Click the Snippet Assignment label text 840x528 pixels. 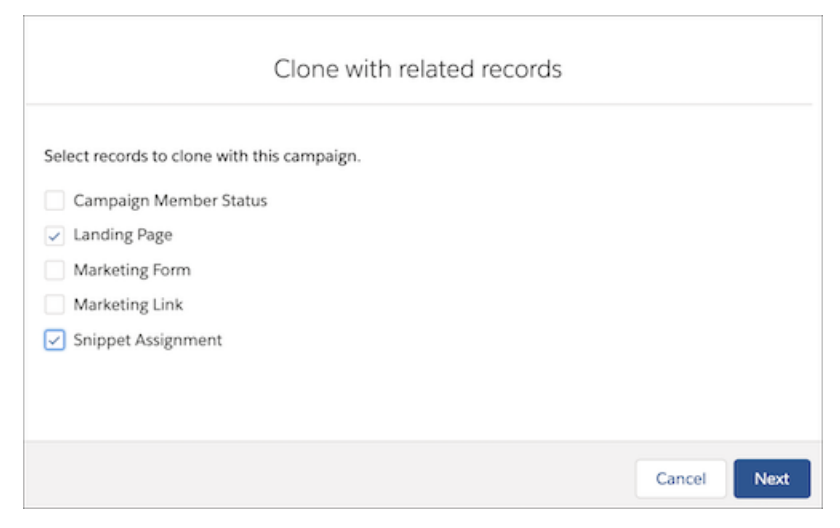147,340
